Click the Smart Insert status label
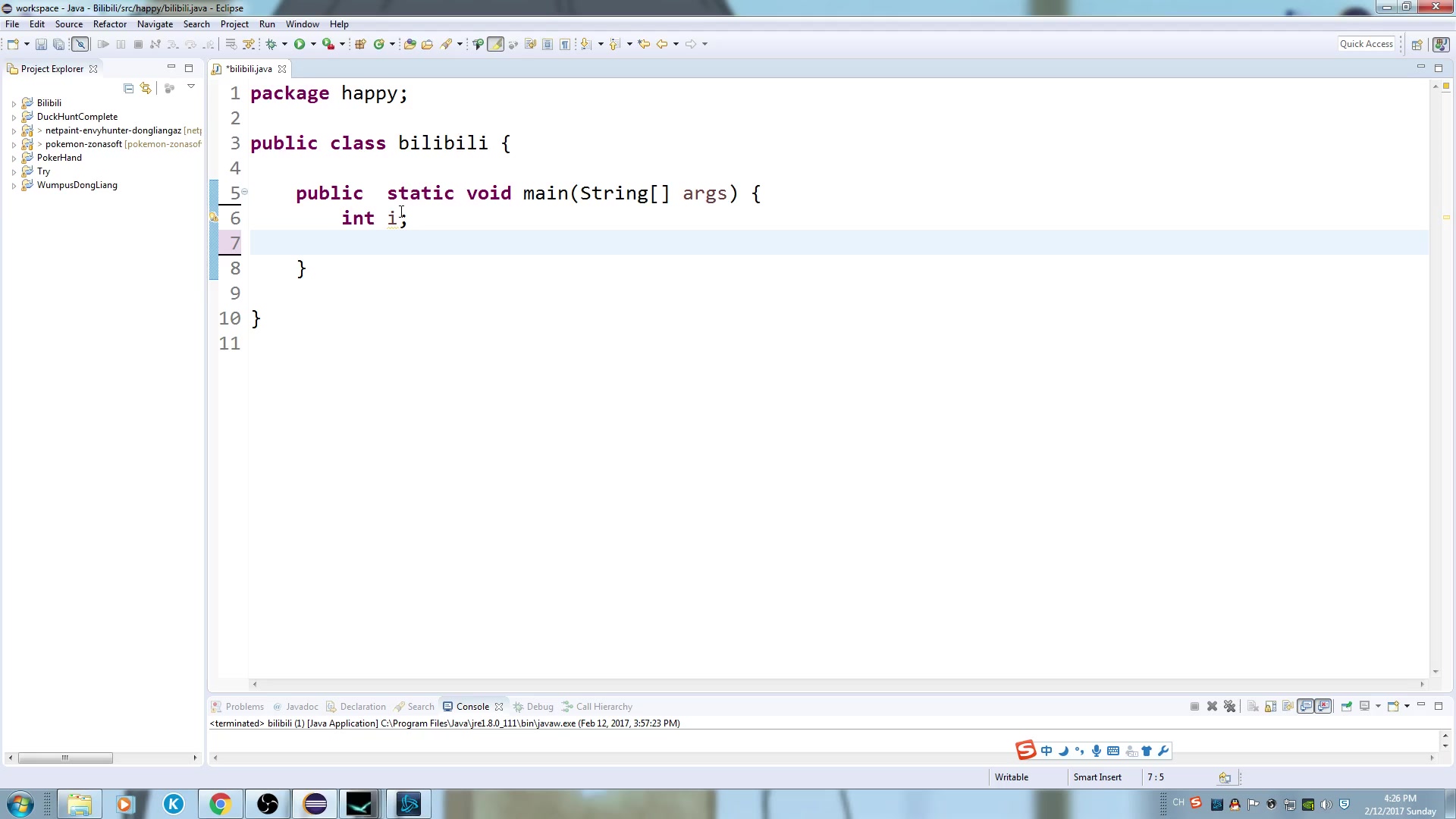1456x819 pixels. point(1097,777)
